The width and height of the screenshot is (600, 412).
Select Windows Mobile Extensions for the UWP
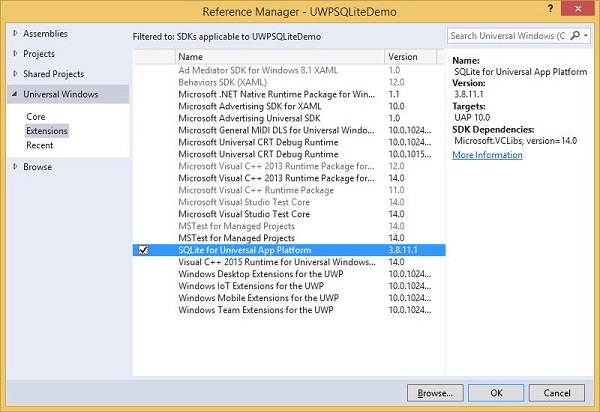[289, 298]
